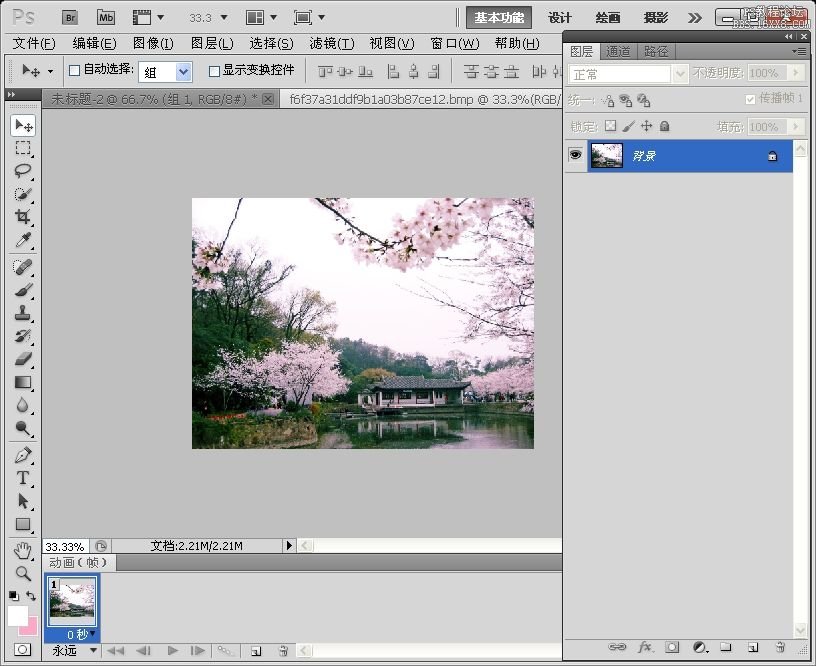Switch to the Paths tab
The width and height of the screenshot is (816, 666).
656,52
